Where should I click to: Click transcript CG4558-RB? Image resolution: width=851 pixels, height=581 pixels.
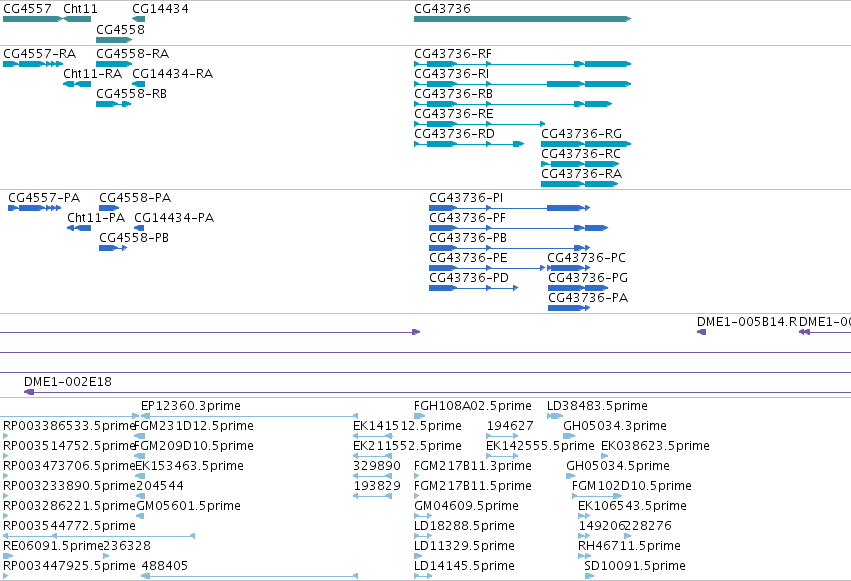point(113,104)
